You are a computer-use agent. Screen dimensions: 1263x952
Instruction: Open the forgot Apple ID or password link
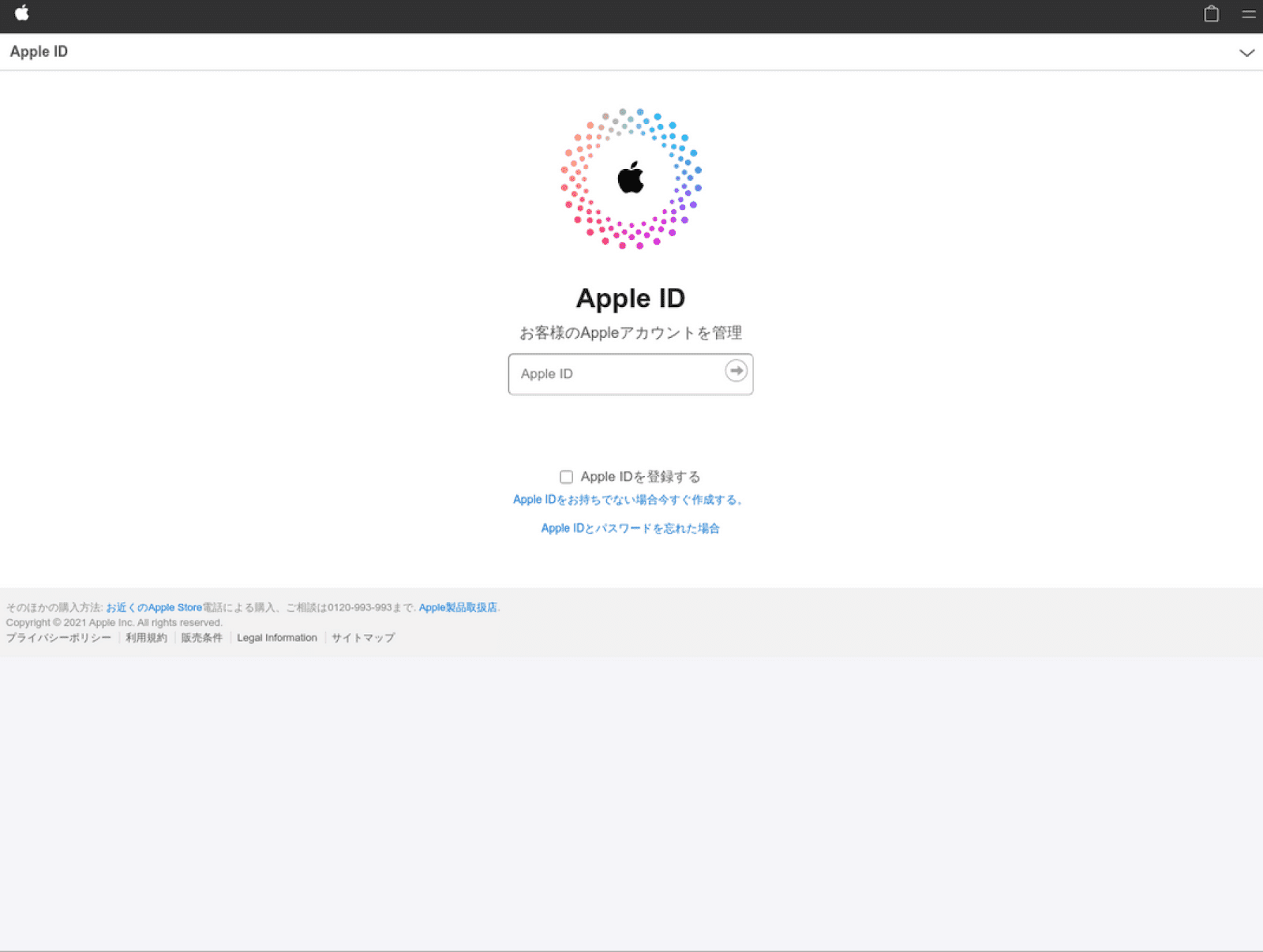click(630, 528)
